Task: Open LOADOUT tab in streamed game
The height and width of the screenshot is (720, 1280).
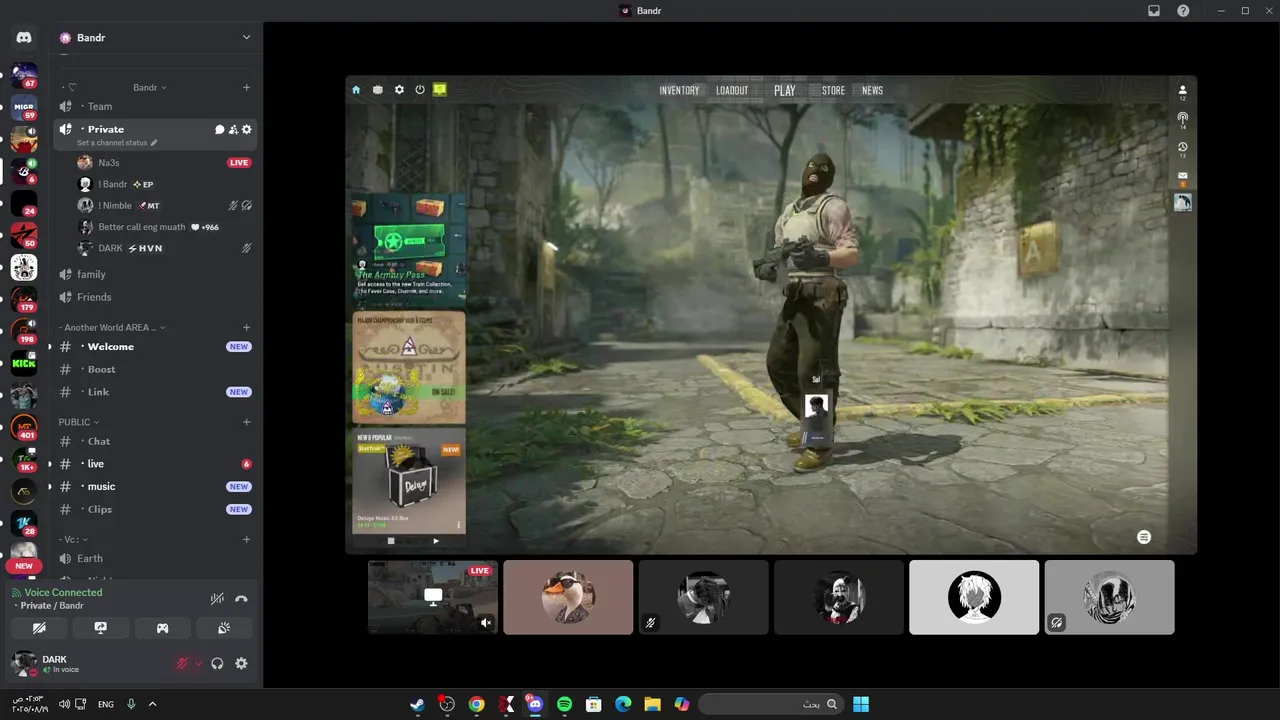Action: [x=732, y=90]
